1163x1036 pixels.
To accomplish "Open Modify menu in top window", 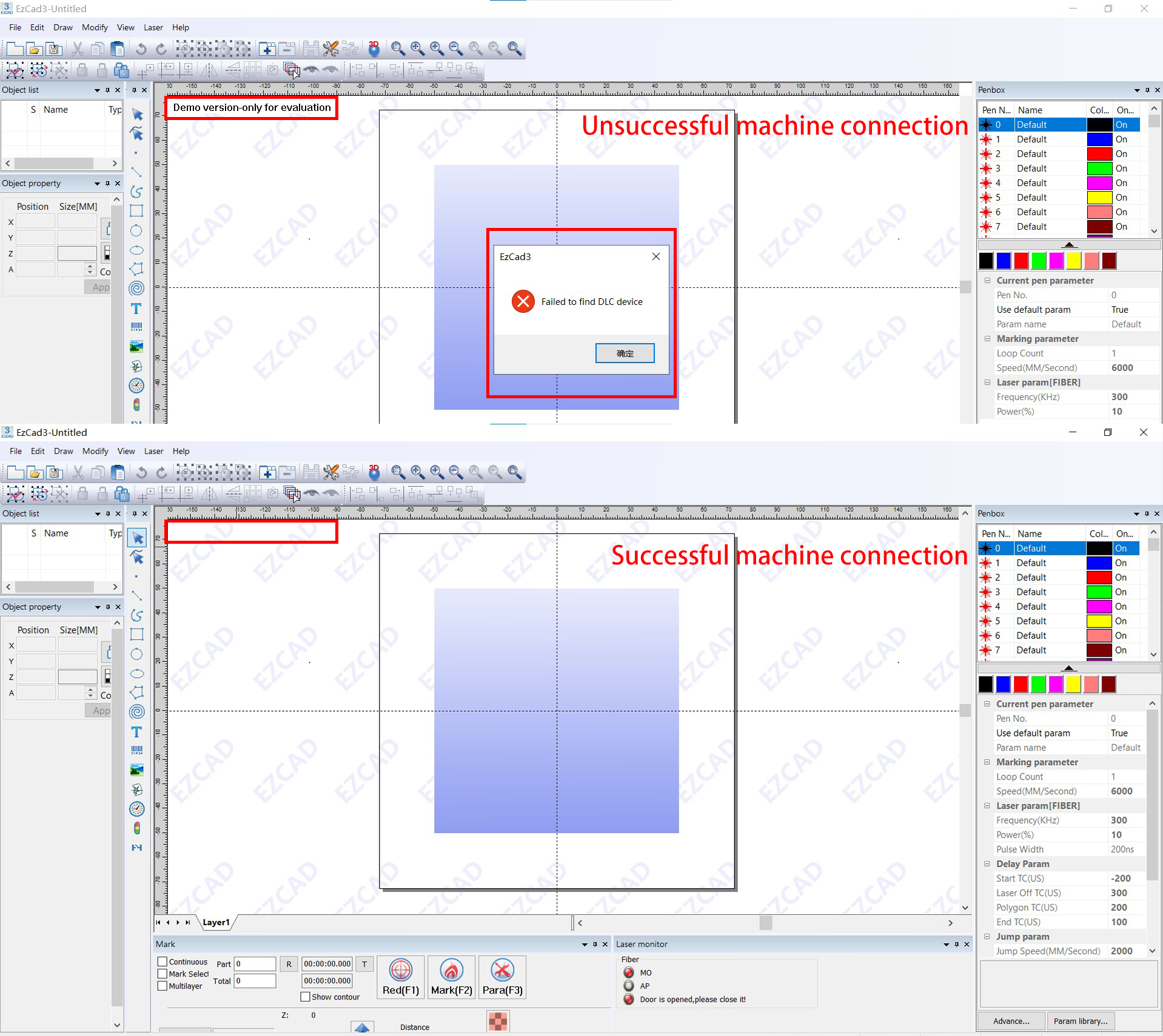I will tap(95, 27).
